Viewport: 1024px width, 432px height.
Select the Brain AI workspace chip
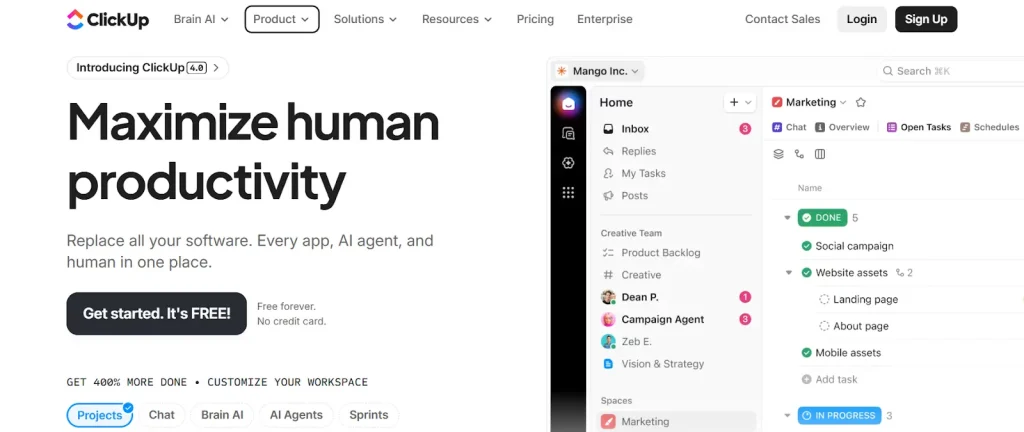(222, 415)
